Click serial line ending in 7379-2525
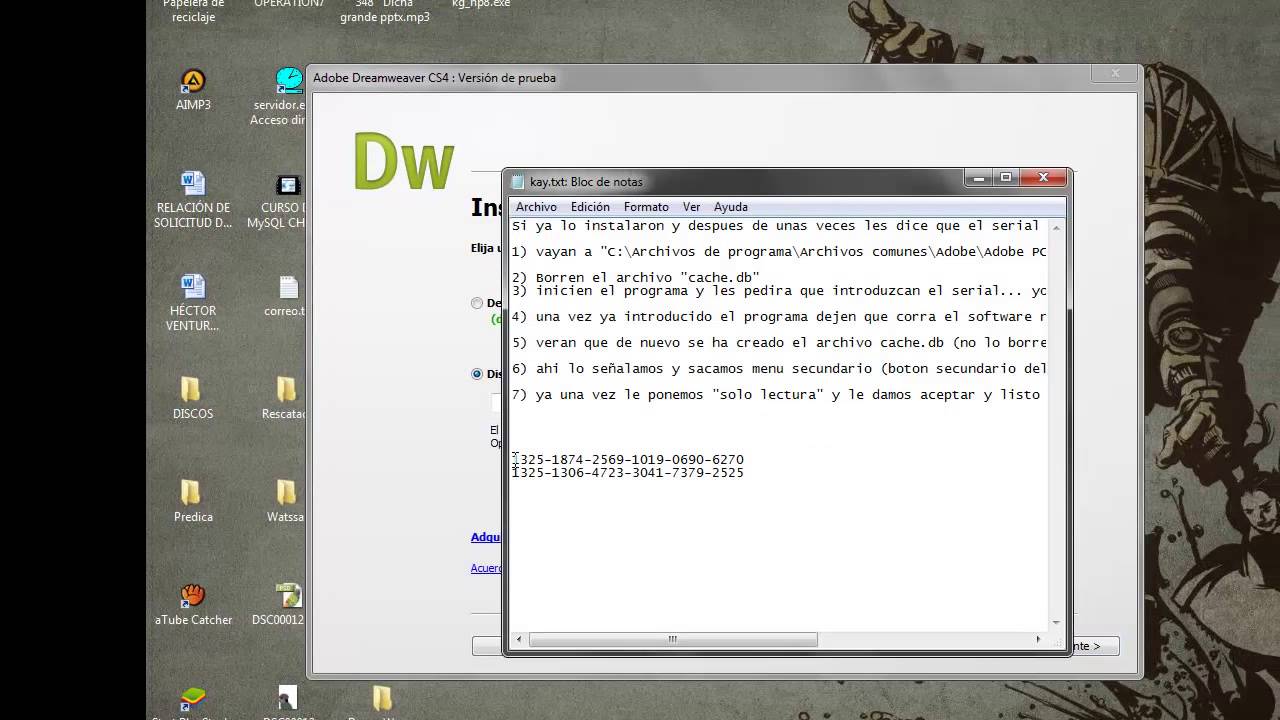Viewport: 1280px width, 720px height. [x=628, y=473]
